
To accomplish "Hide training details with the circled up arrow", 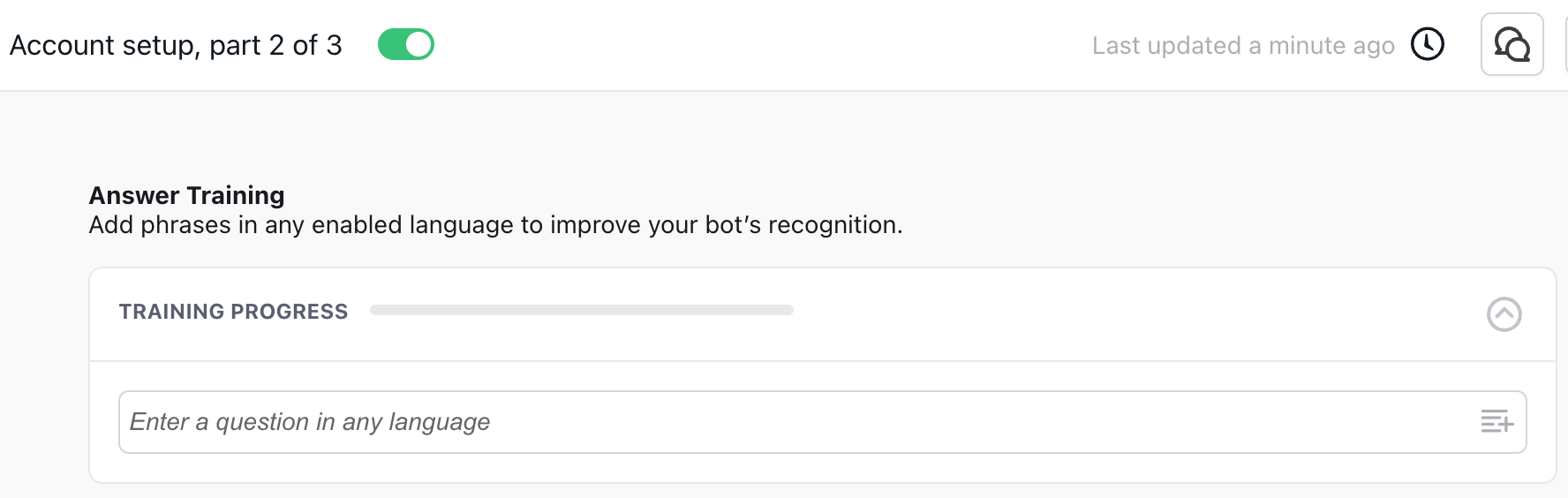I will [x=1504, y=314].
